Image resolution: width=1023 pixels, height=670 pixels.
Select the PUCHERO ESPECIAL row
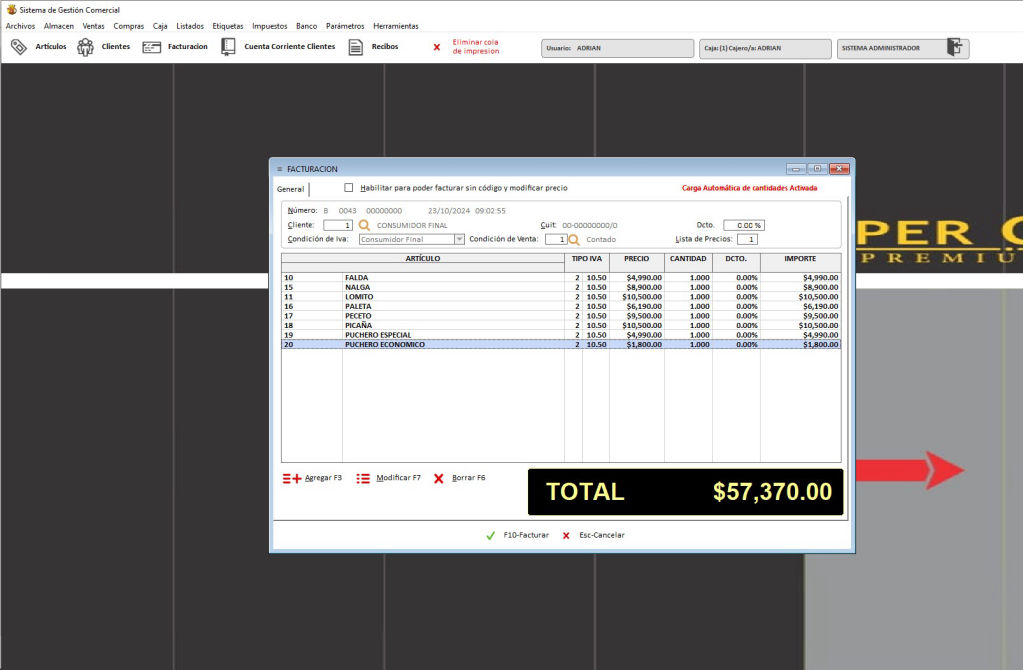tap(561, 335)
